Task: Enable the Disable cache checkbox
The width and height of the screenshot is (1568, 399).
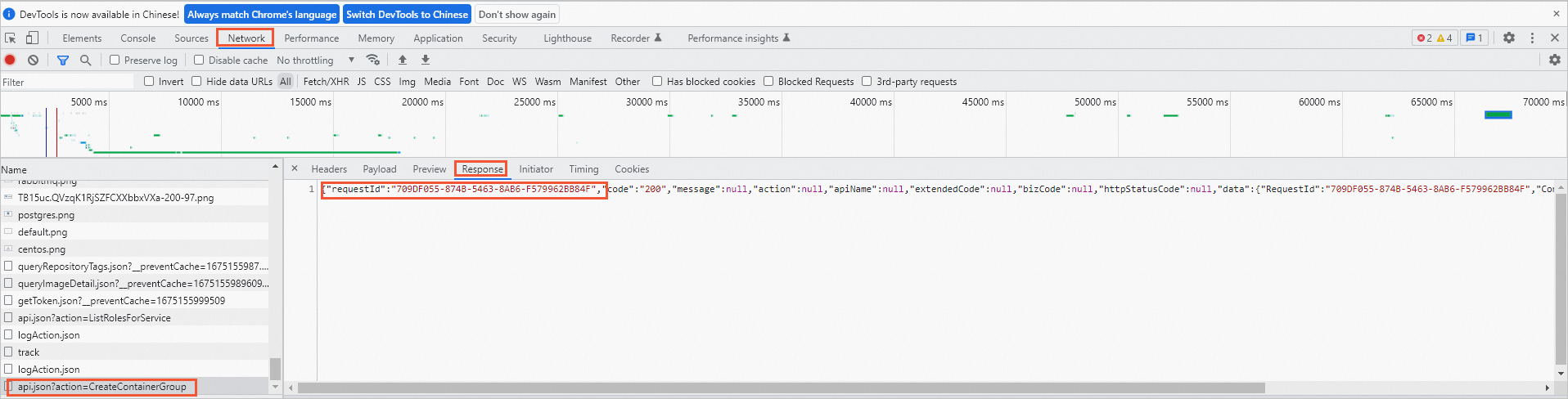Action: (x=199, y=60)
